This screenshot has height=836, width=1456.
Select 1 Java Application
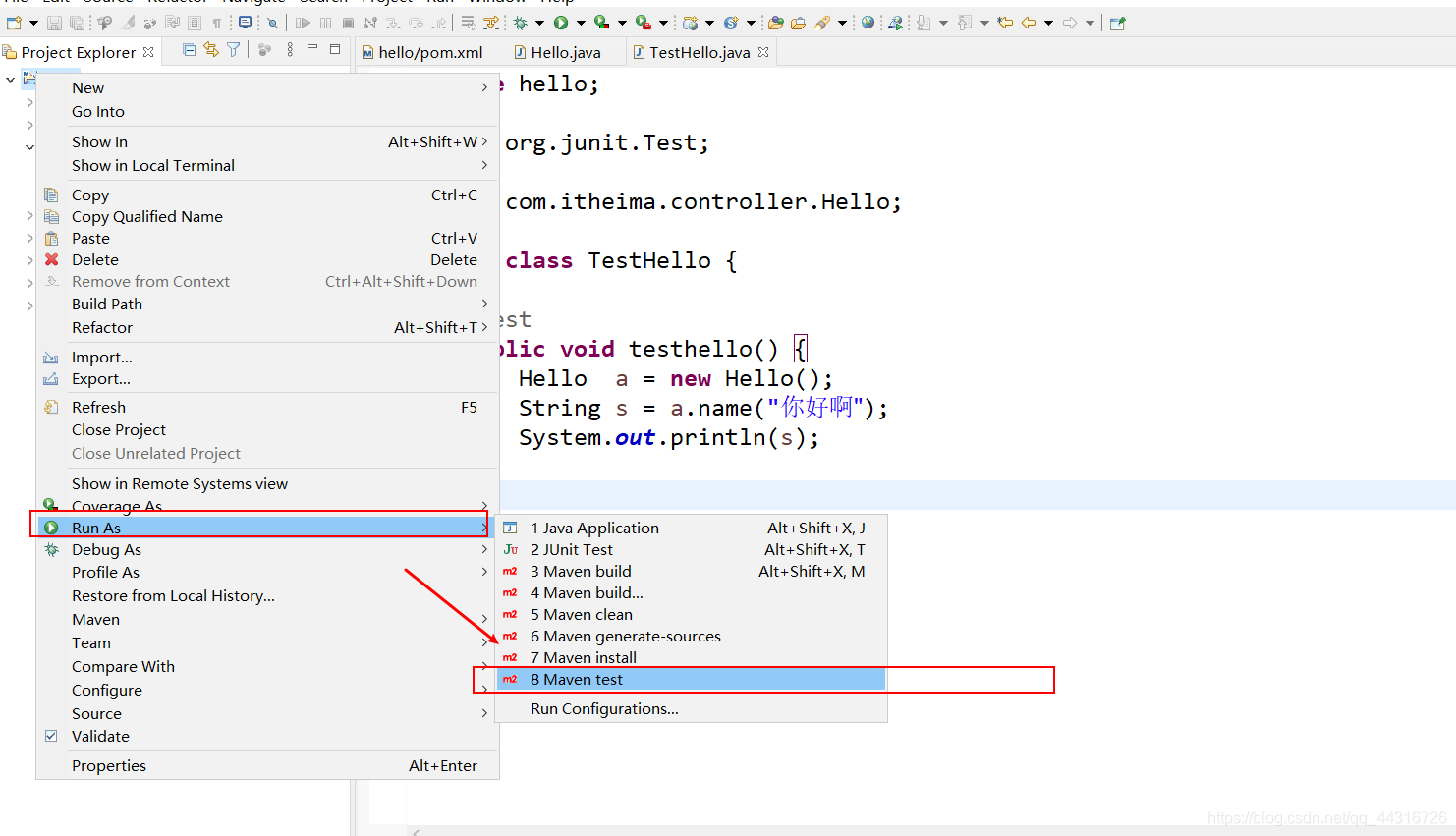coord(691,528)
